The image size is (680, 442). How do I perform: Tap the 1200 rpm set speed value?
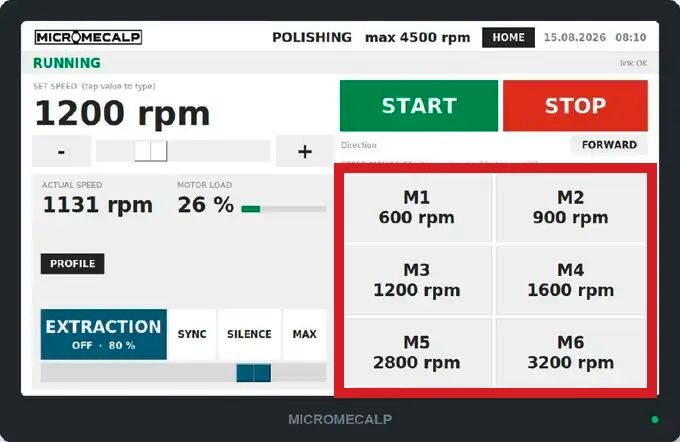tap(122, 114)
